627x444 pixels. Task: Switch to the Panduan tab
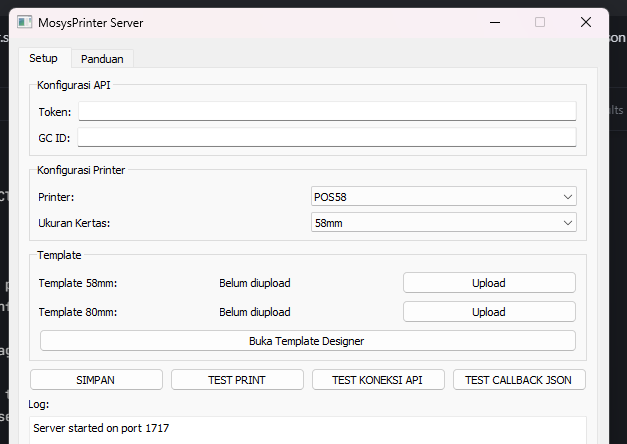102,59
